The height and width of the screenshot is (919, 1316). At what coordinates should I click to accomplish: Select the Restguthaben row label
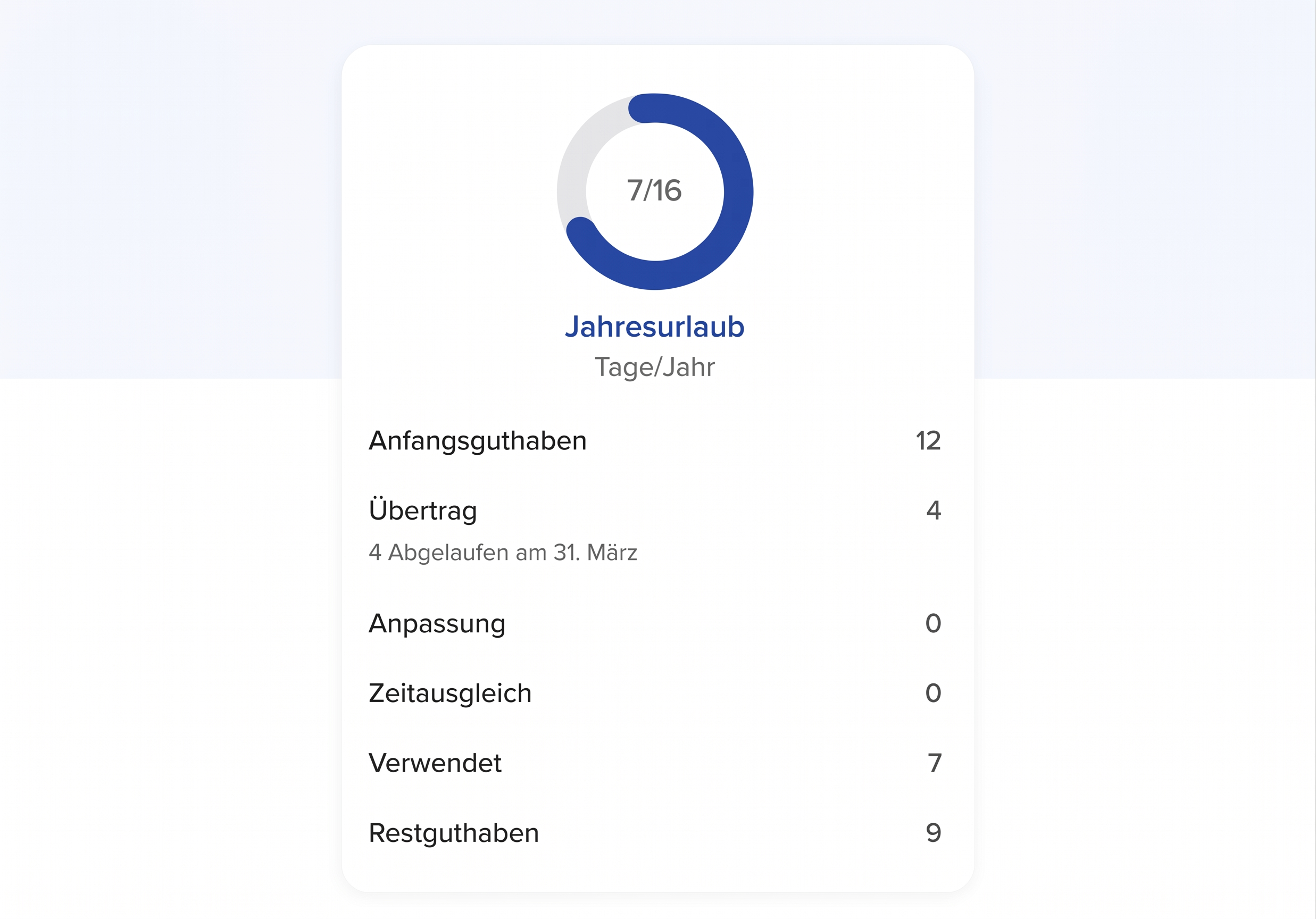tap(454, 833)
